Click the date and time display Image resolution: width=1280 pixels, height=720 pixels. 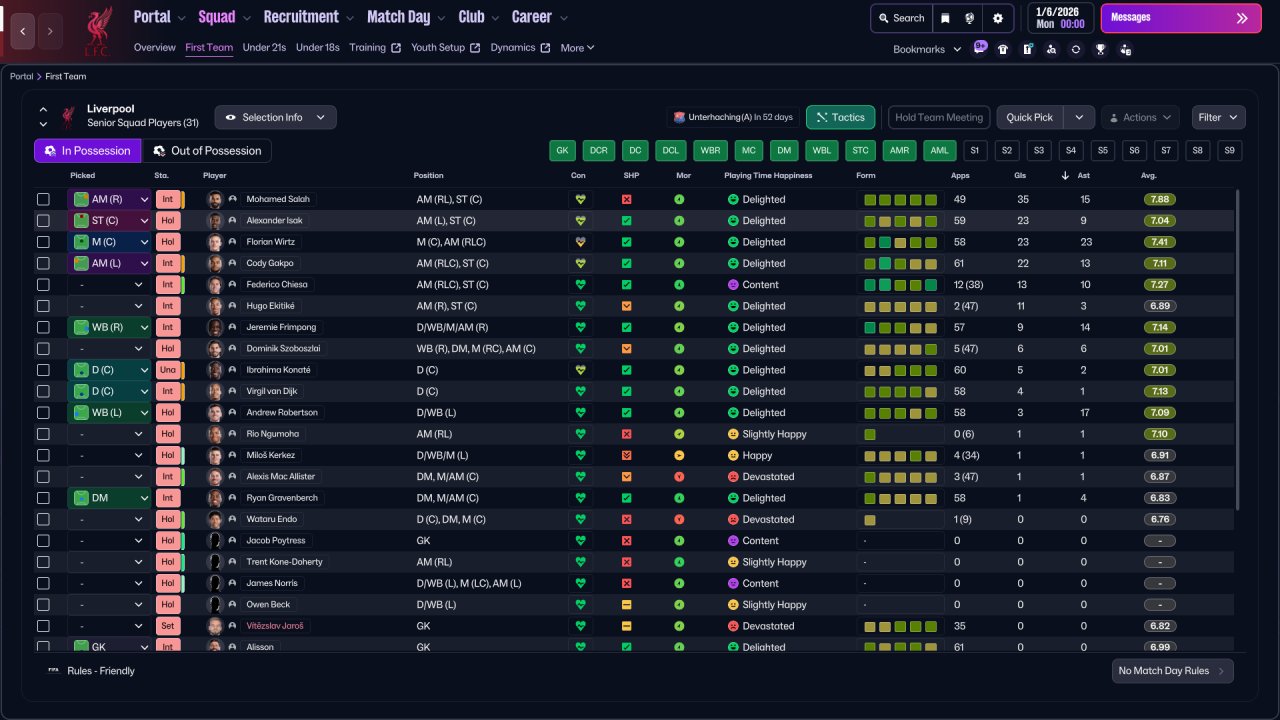1061,18
